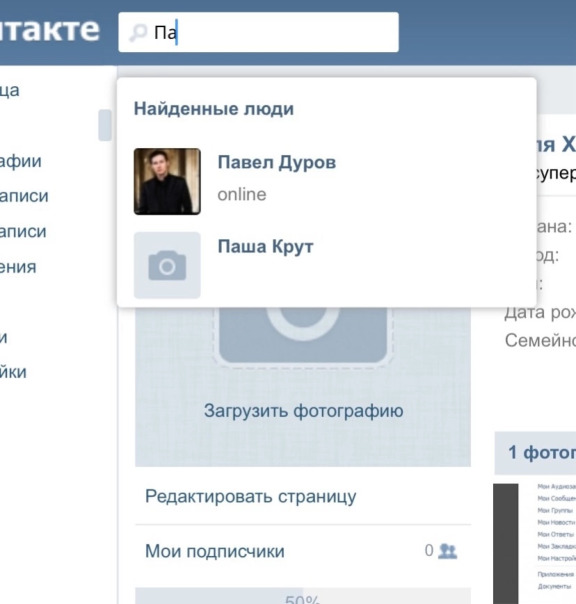Open the 1 фотография album header
The width and height of the screenshot is (576, 604).
pyautogui.click(x=536, y=453)
